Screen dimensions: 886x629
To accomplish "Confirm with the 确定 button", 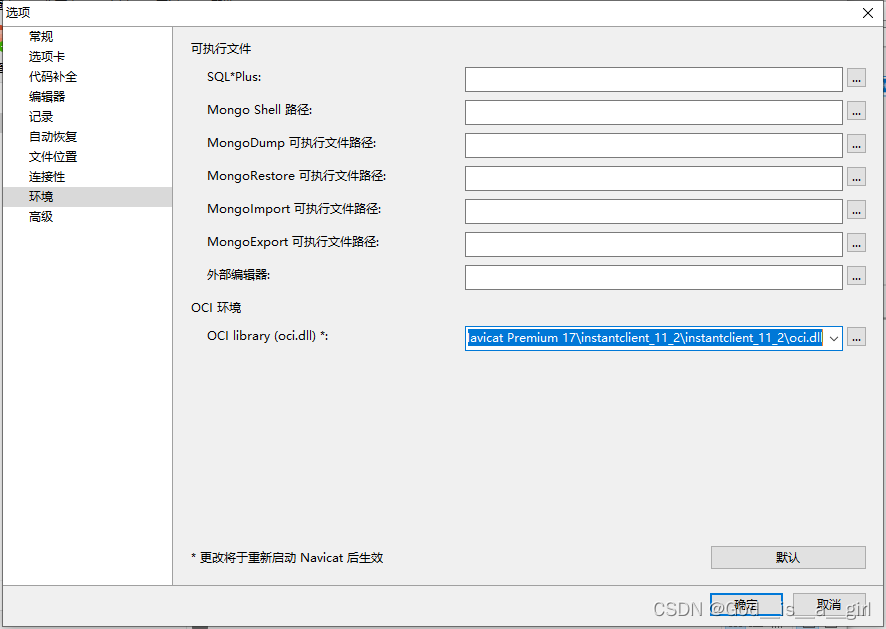I will [746, 604].
